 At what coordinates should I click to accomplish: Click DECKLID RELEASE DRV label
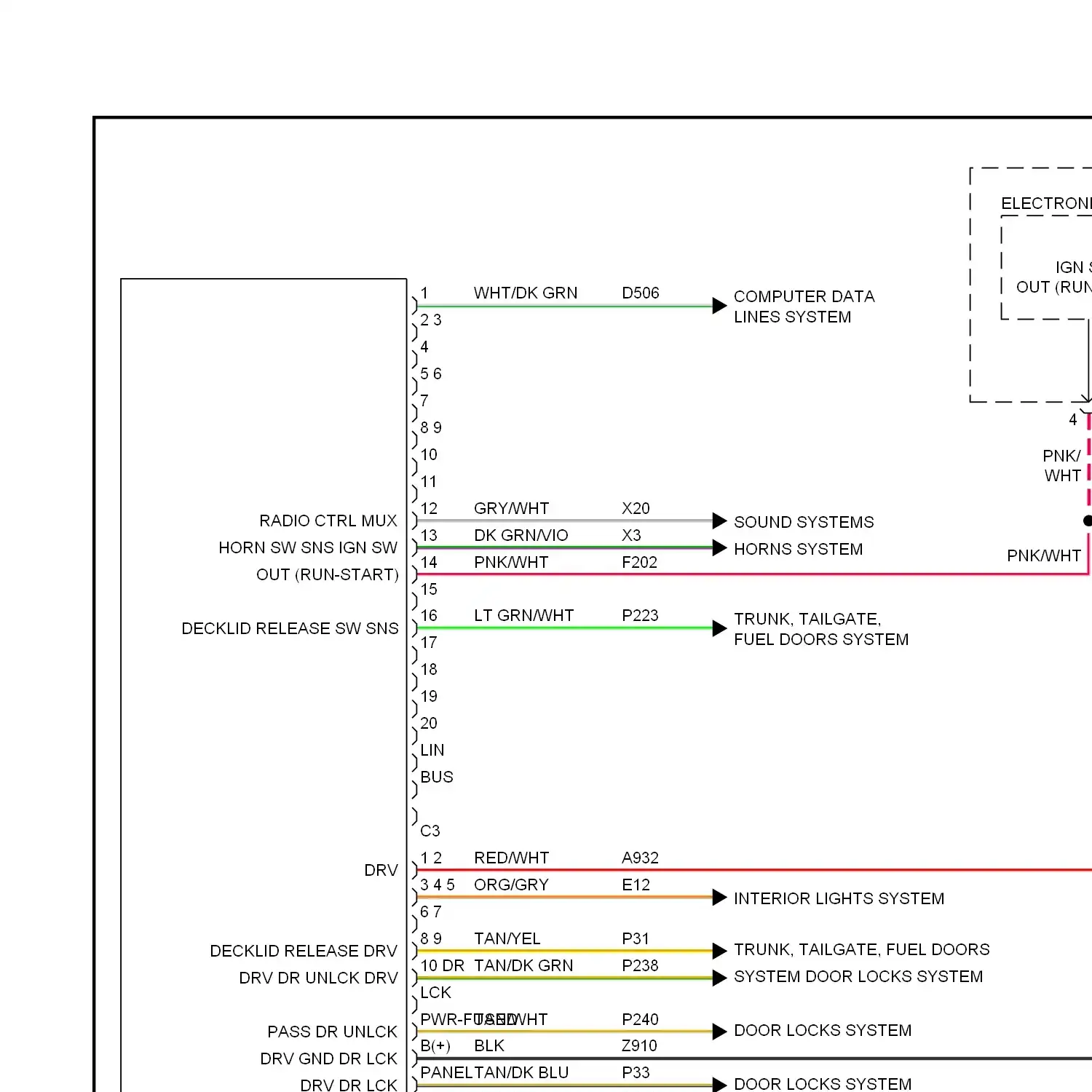point(304,951)
